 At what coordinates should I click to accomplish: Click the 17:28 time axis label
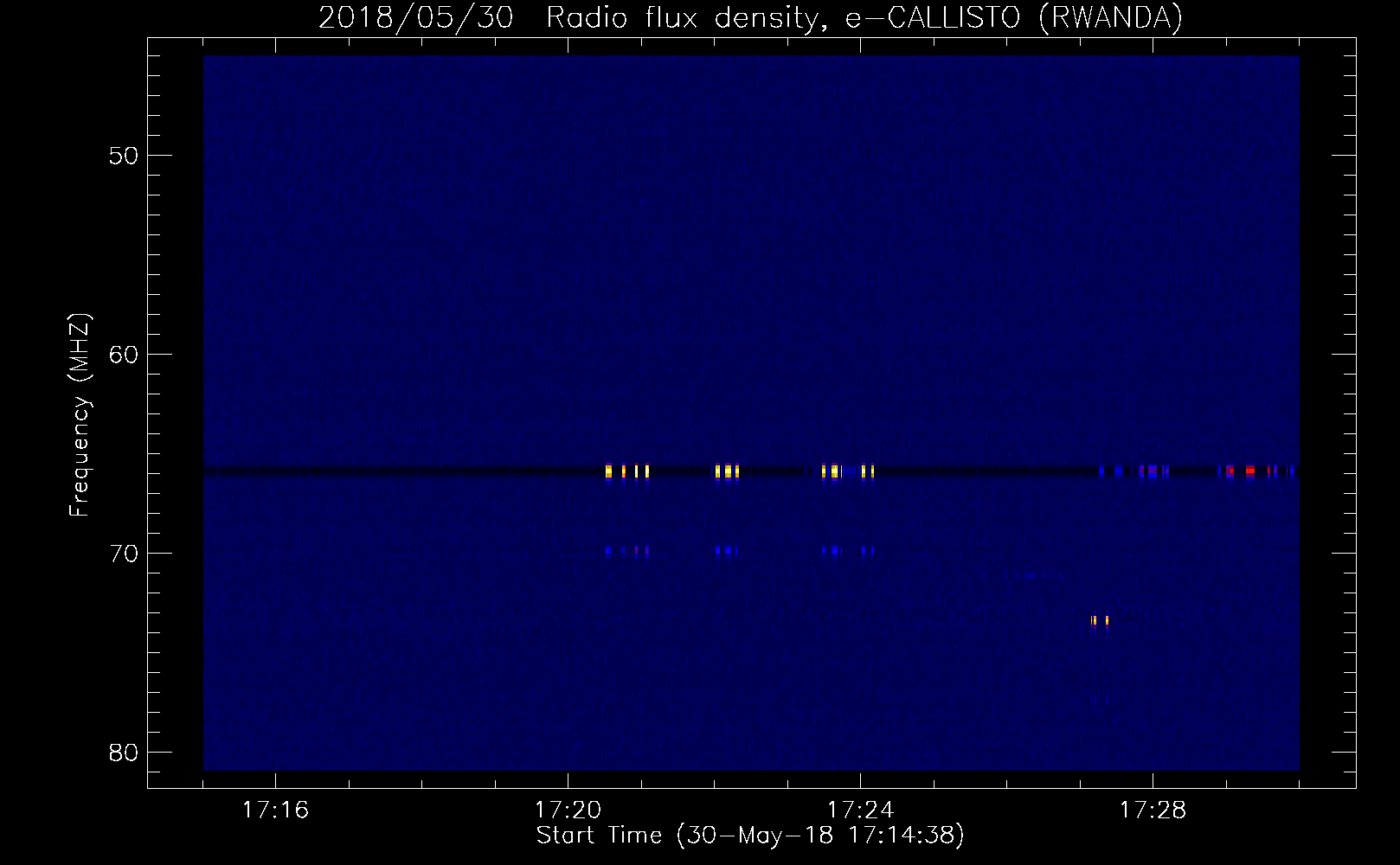[x=1153, y=811]
